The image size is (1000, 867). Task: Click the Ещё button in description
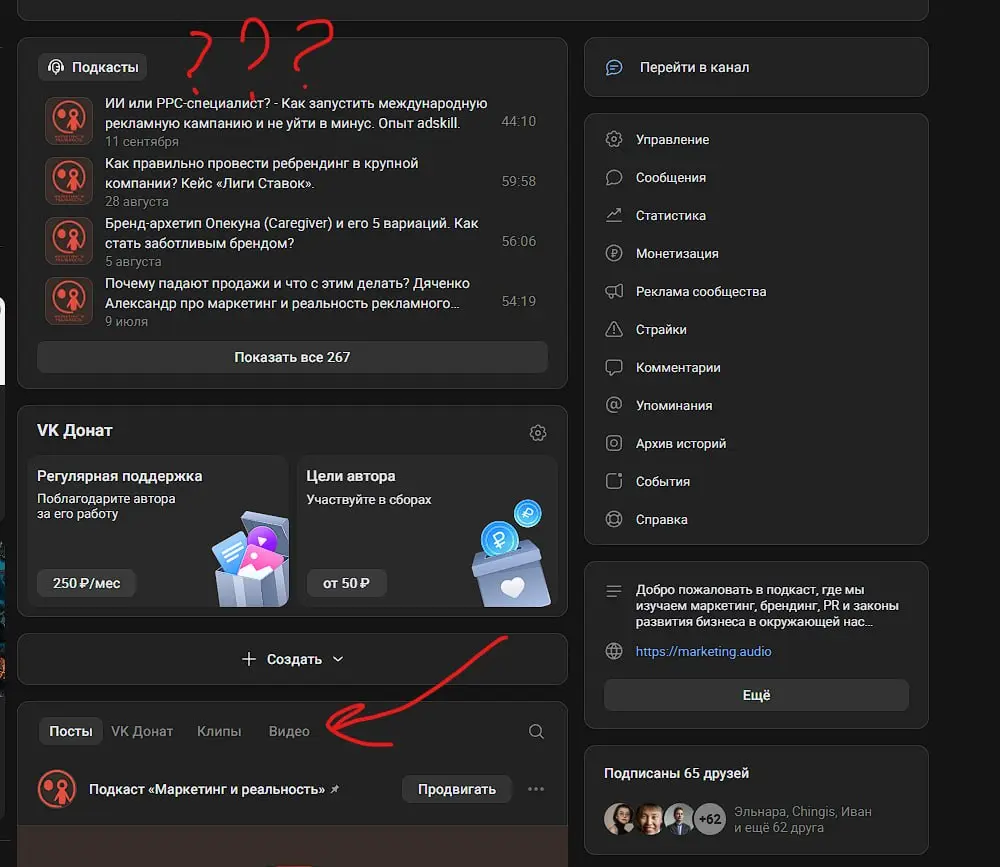coord(756,695)
